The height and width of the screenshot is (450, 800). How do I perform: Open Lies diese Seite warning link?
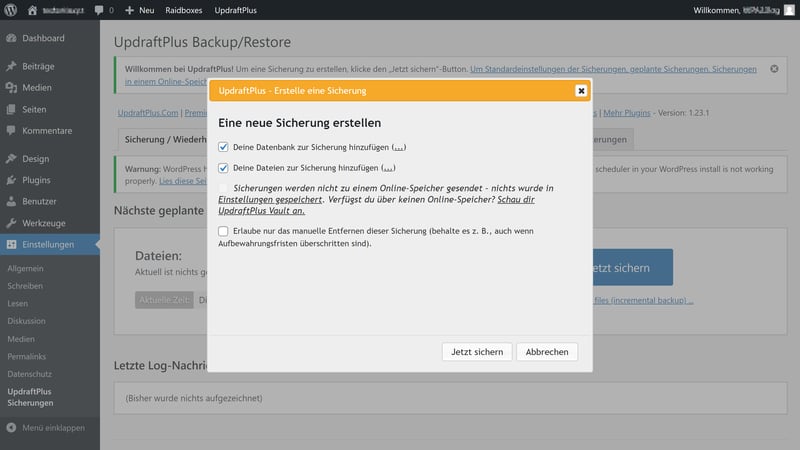183,181
